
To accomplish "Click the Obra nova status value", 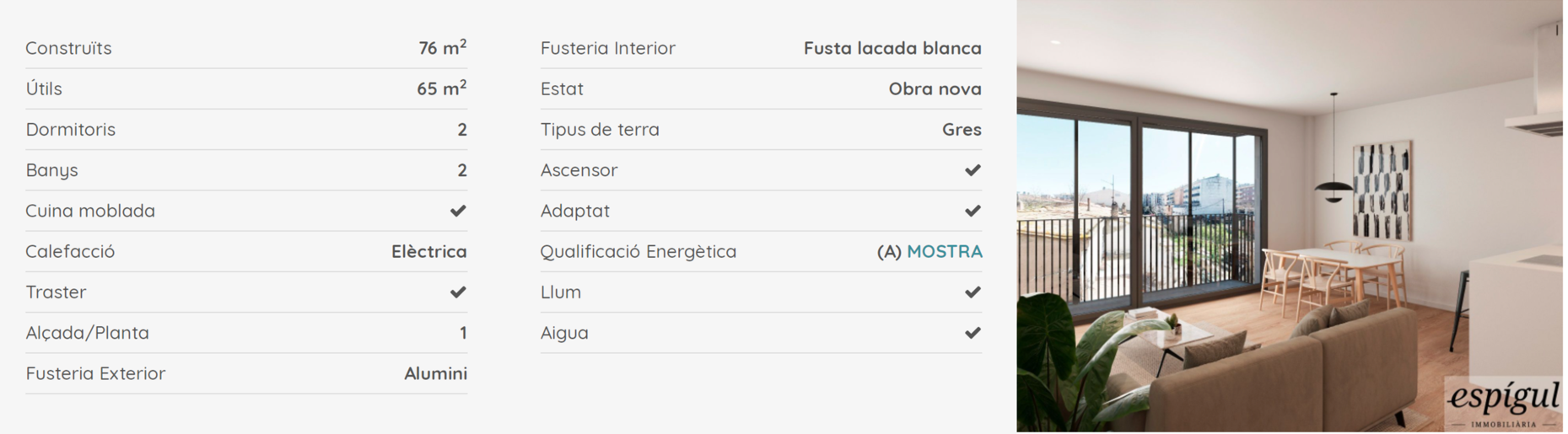I will click(x=935, y=88).
